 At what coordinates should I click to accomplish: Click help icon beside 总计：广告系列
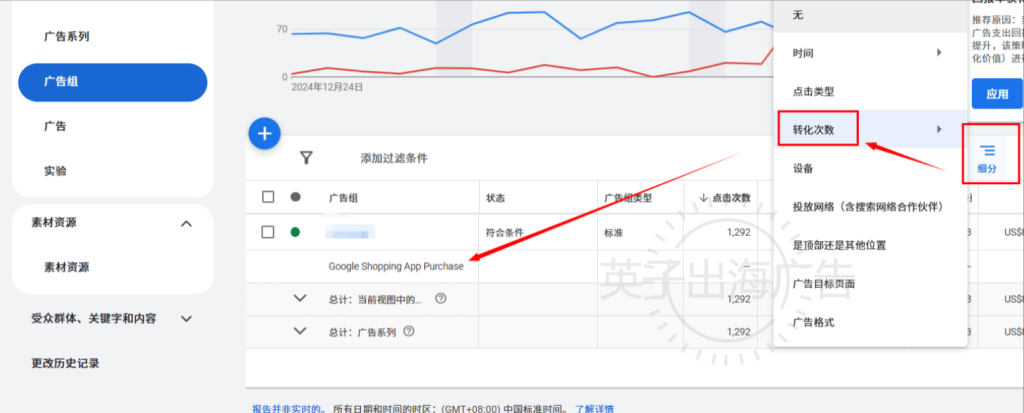tap(409, 332)
